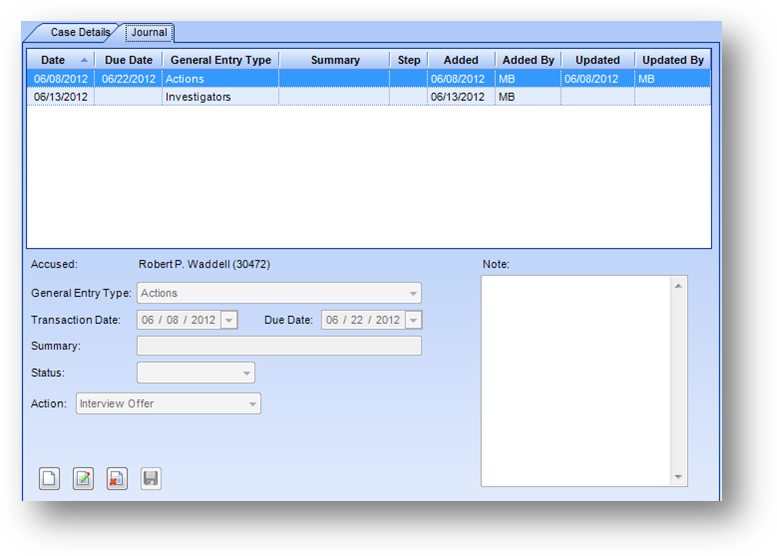
Task: Open the Due Date calendar dropdown
Action: click(x=413, y=320)
